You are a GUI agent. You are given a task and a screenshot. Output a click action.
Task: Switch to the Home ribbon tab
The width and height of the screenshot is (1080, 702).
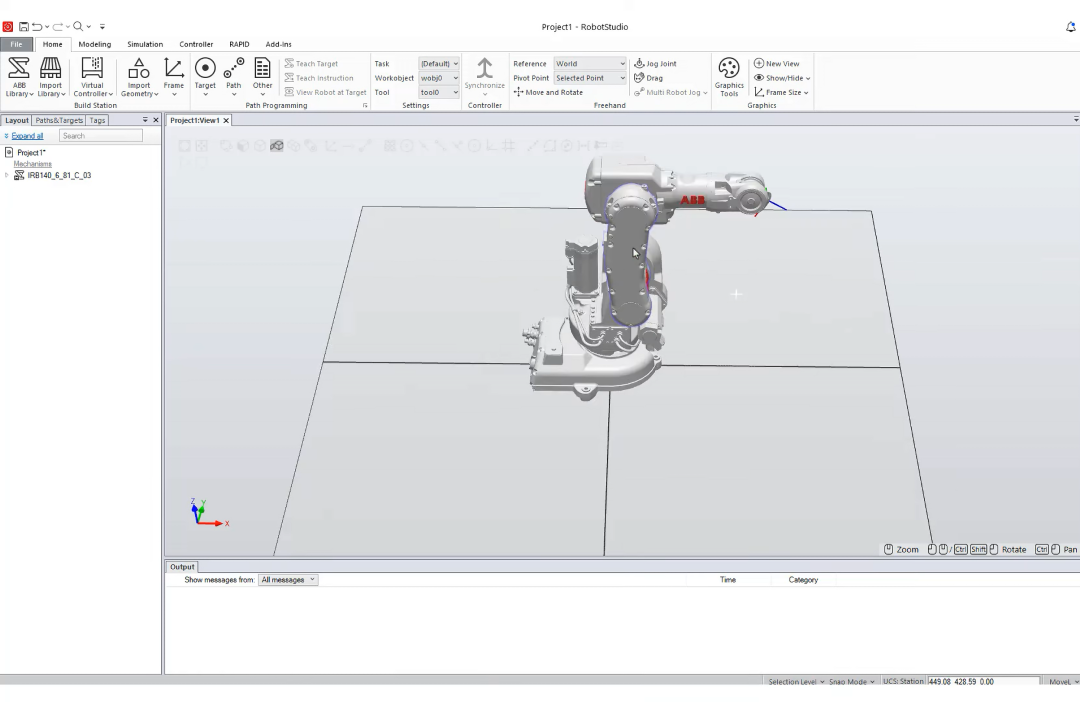(52, 44)
